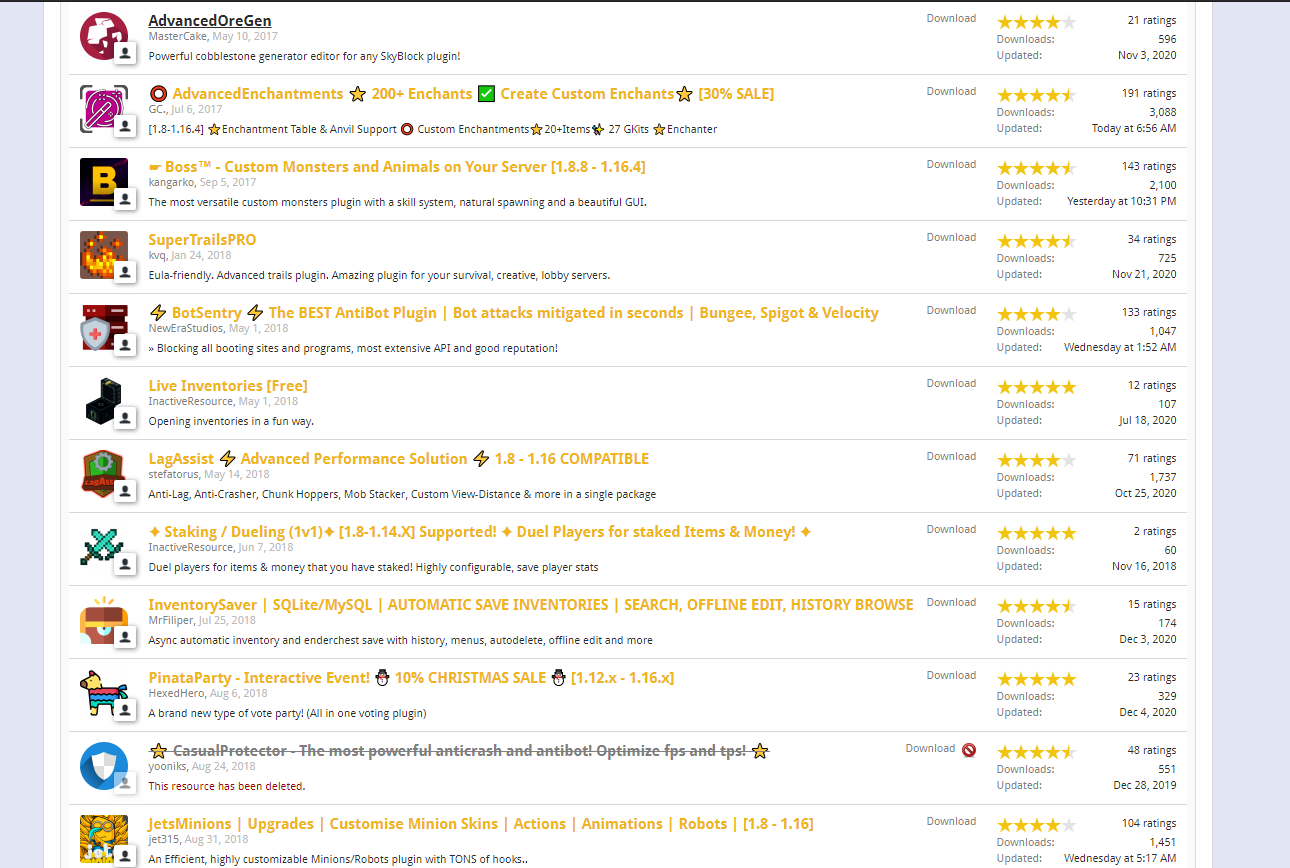Click author name jet315
1290x868 pixels.
click(x=164, y=839)
